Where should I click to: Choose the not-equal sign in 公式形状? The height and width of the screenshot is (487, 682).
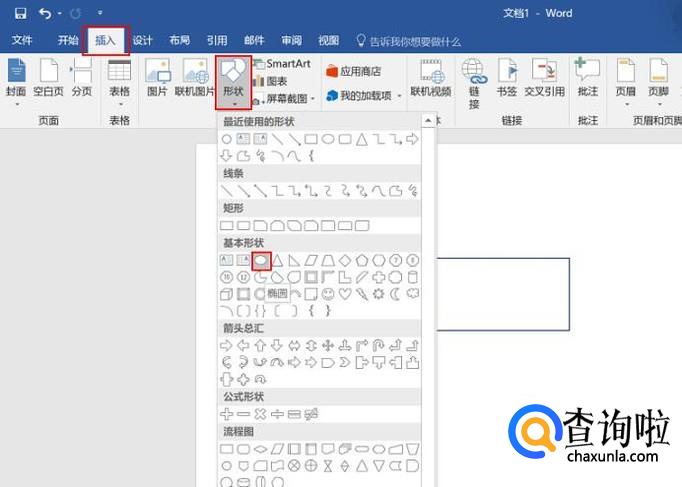pos(311,414)
